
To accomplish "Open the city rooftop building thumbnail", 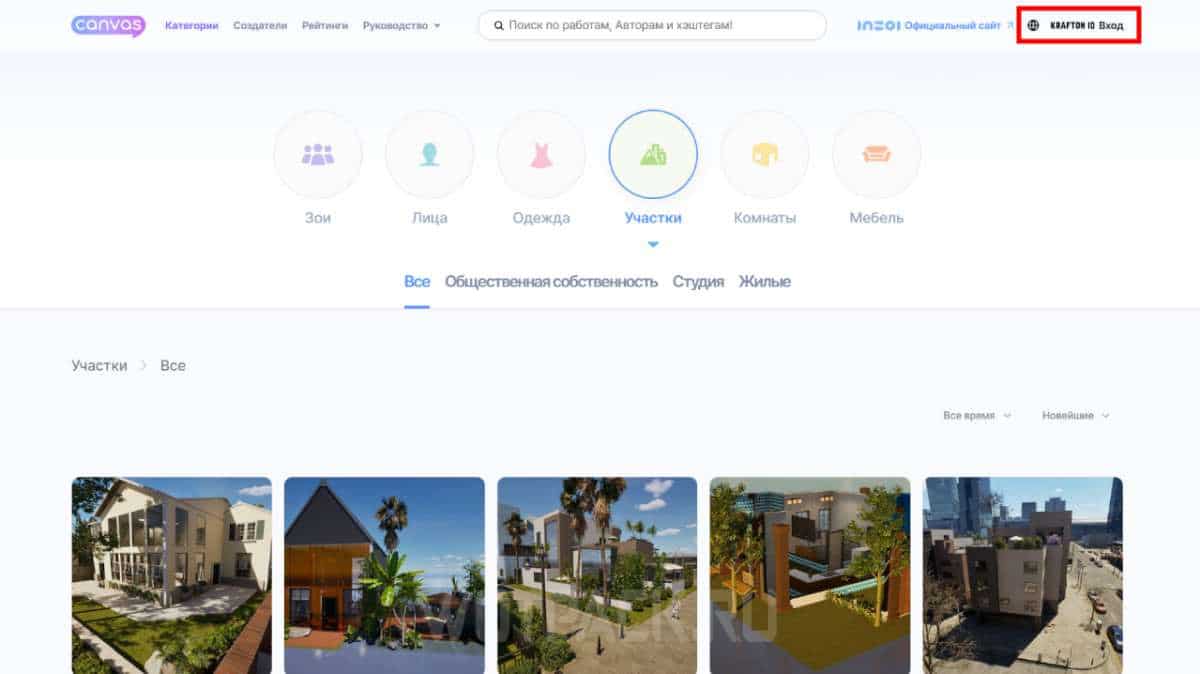I will [1023, 575].
